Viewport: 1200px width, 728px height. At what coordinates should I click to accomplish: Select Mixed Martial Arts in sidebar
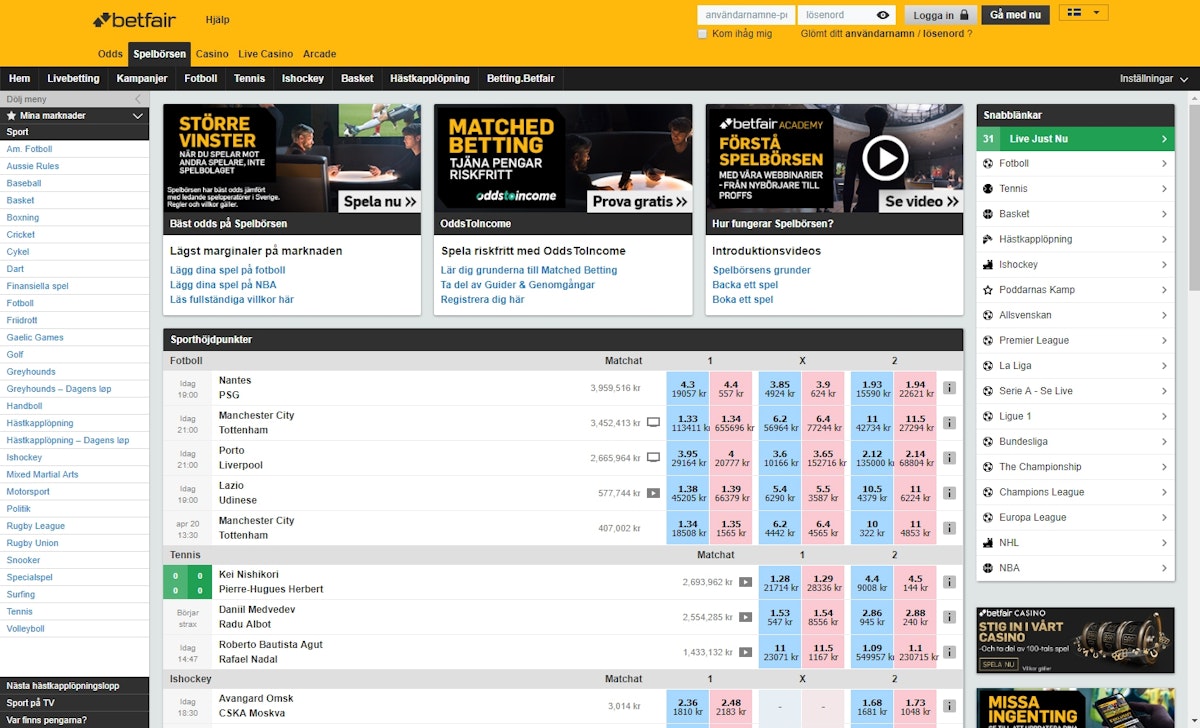tap(42, 474)
